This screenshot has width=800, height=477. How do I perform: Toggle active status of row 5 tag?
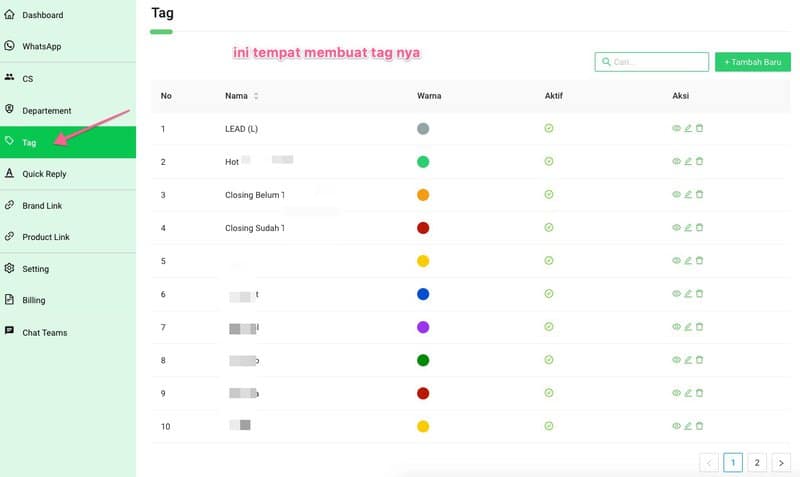[549, 260]
